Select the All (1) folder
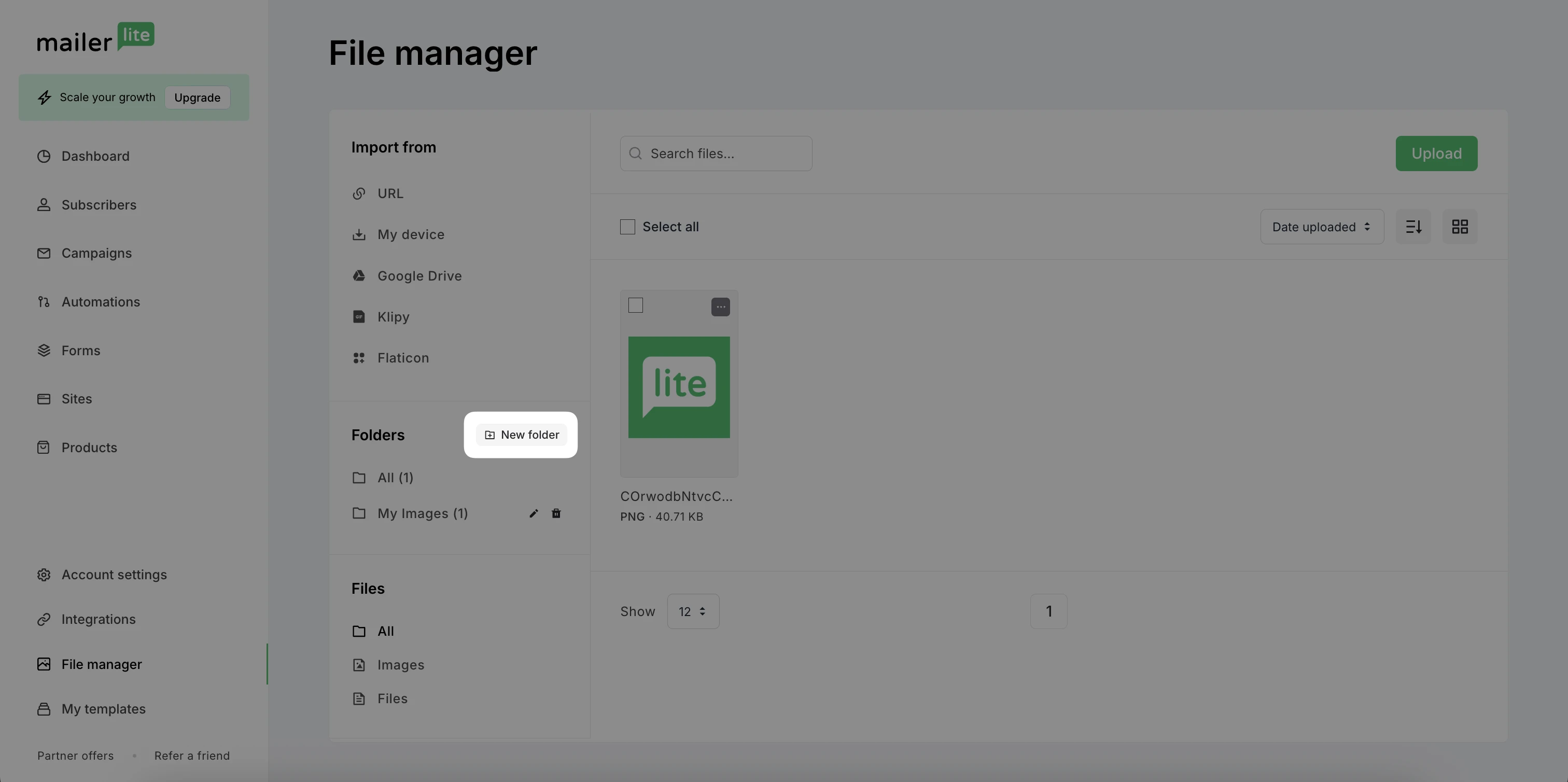1568x782 pixels. (396, 478)
